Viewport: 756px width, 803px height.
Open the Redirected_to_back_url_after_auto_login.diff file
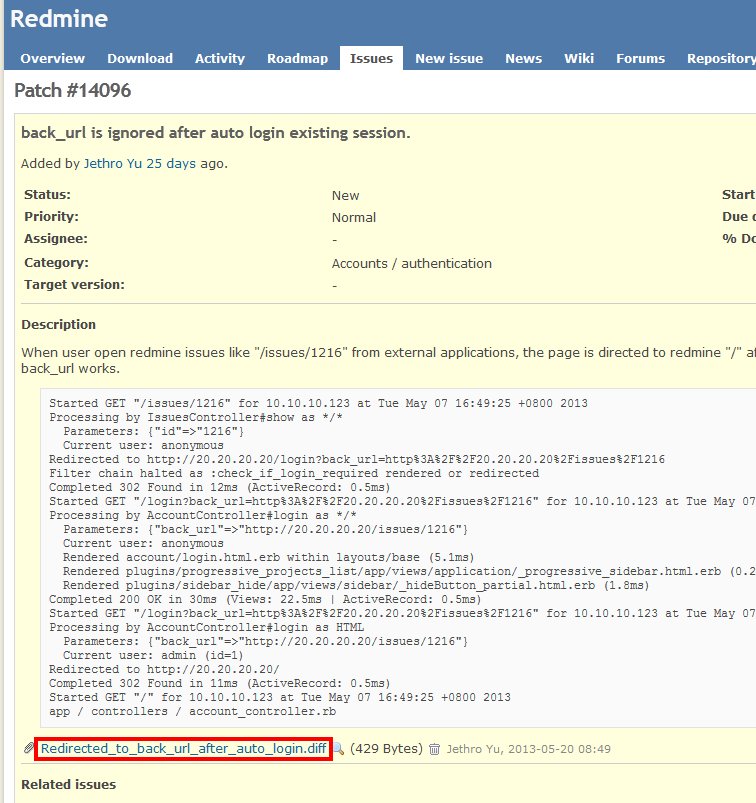click(x=183, y=749)
